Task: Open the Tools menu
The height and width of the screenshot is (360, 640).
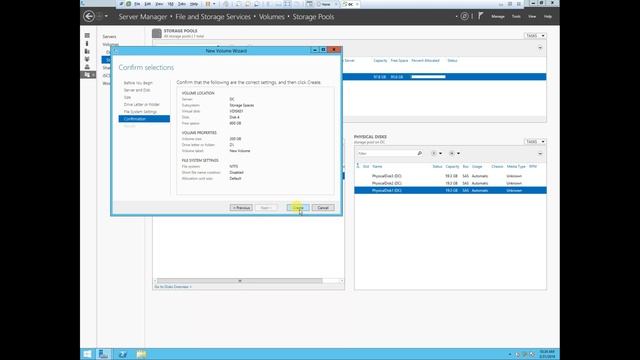Action: 516,16
